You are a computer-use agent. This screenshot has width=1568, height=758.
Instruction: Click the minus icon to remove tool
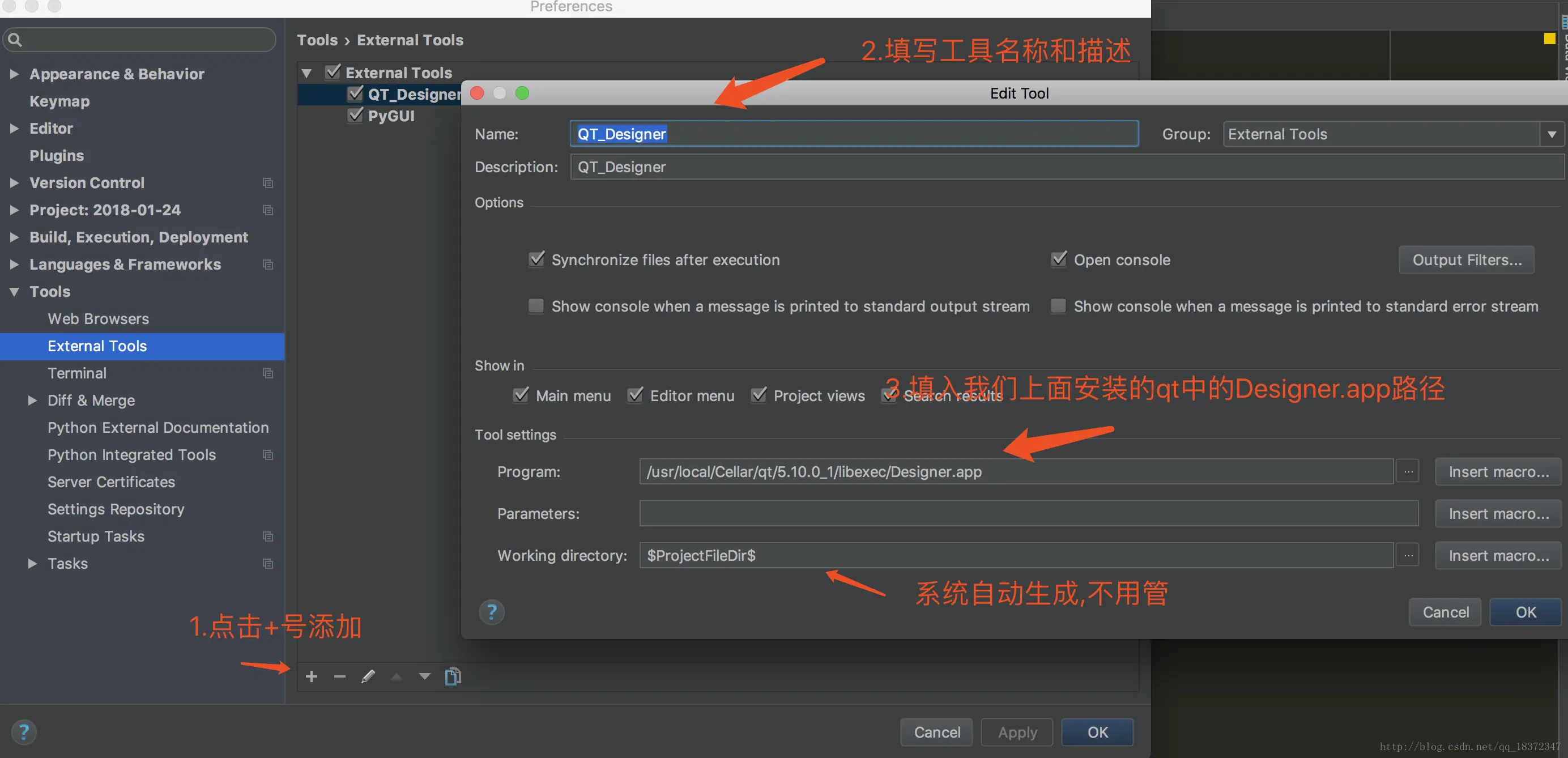click(x=340, y=676)
